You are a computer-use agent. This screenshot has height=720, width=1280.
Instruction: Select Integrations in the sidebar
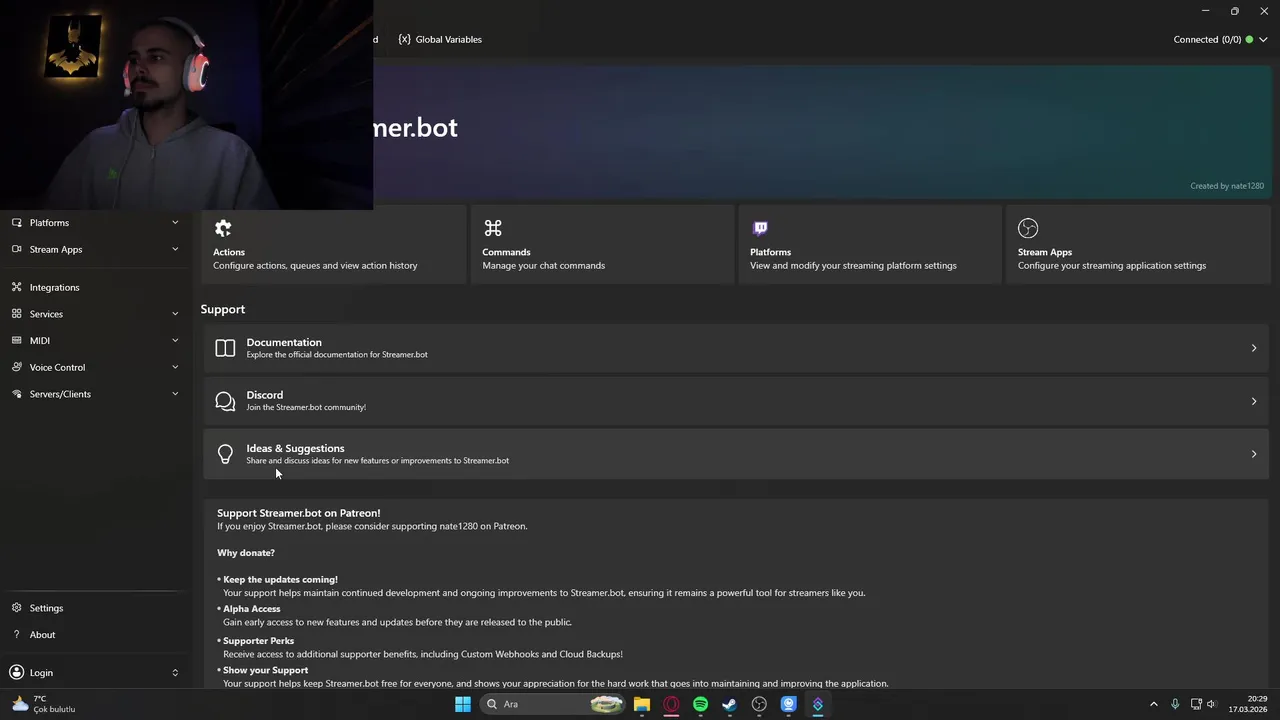point(95,287)
